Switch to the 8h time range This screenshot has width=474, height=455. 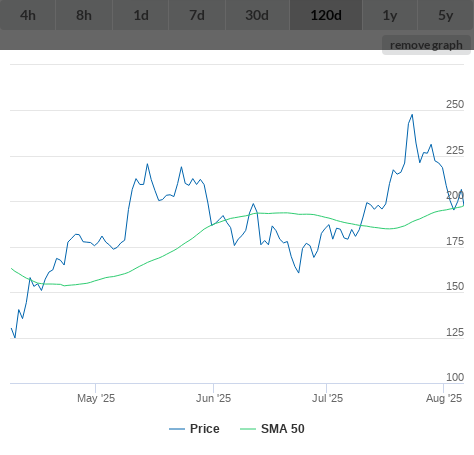[x=84, y=15]
